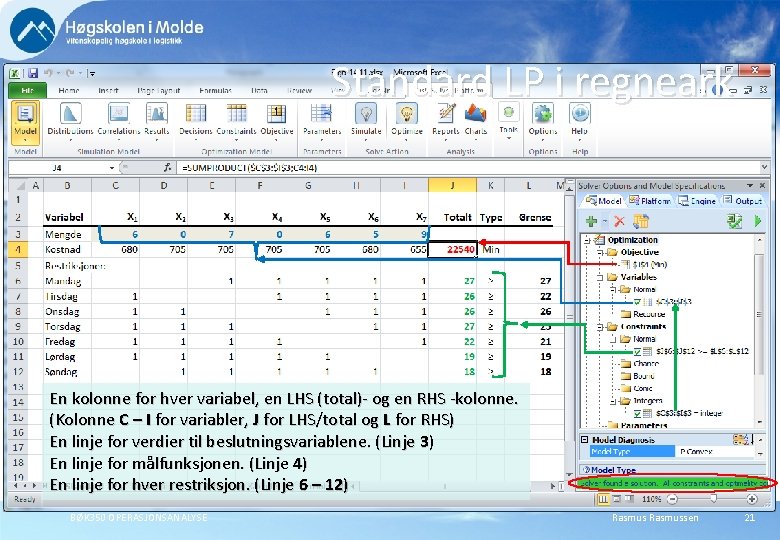Screen dimensions: 780x540
Task: Open the Tools ribbon button
Action: 508,120
